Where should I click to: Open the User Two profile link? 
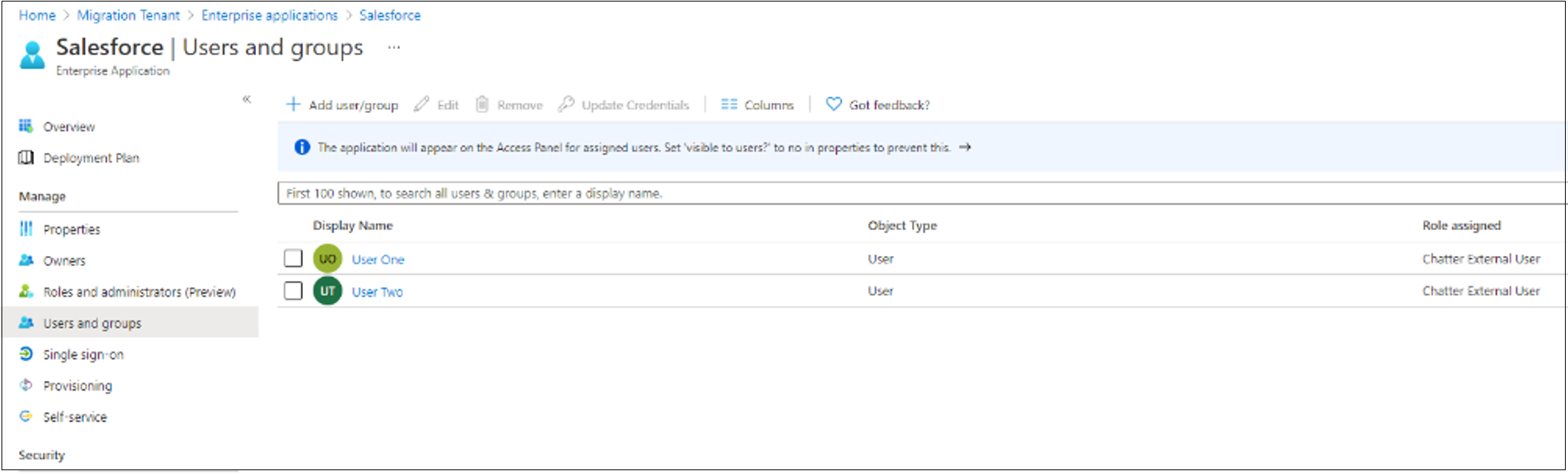pos(377,292)
